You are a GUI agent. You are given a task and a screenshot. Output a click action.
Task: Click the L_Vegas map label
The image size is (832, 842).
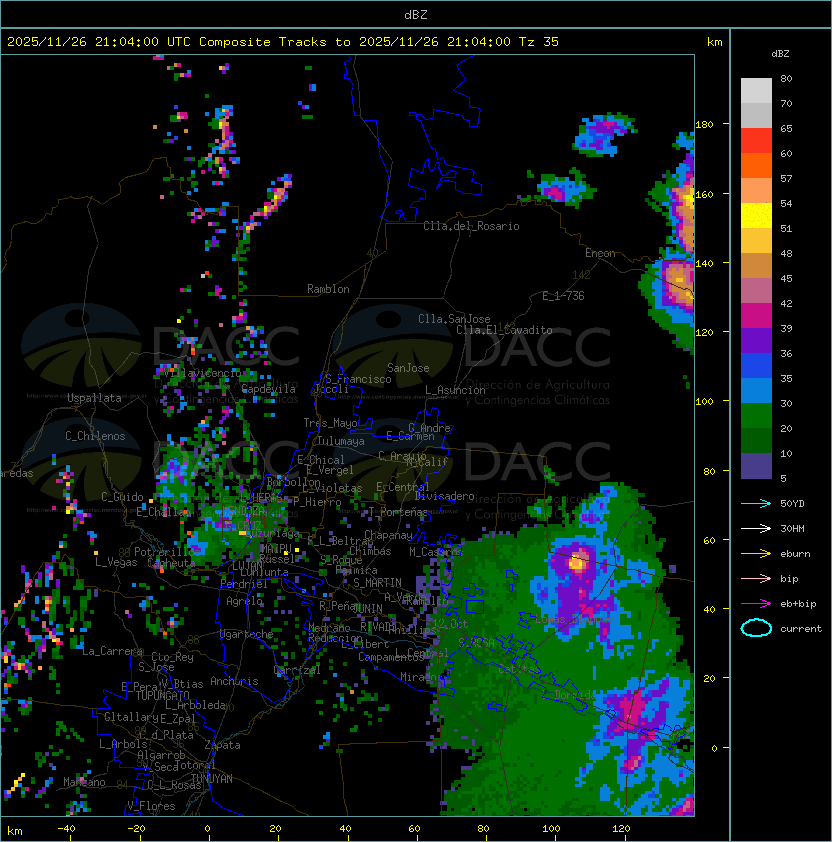(116, 562)
